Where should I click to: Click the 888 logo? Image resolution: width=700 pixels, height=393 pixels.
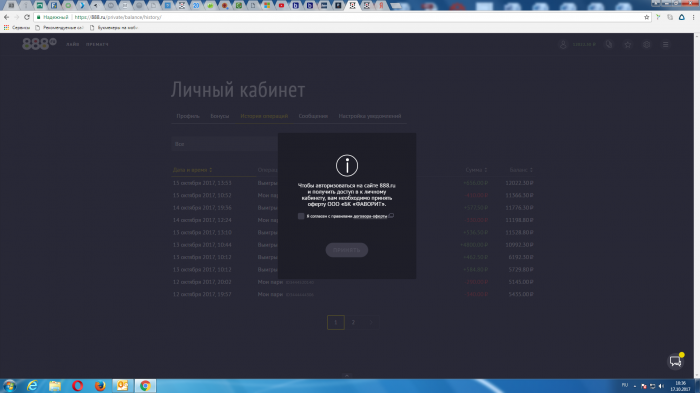39,44
